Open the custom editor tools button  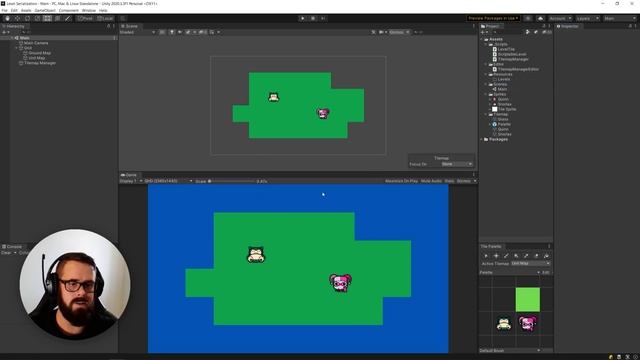68,18
